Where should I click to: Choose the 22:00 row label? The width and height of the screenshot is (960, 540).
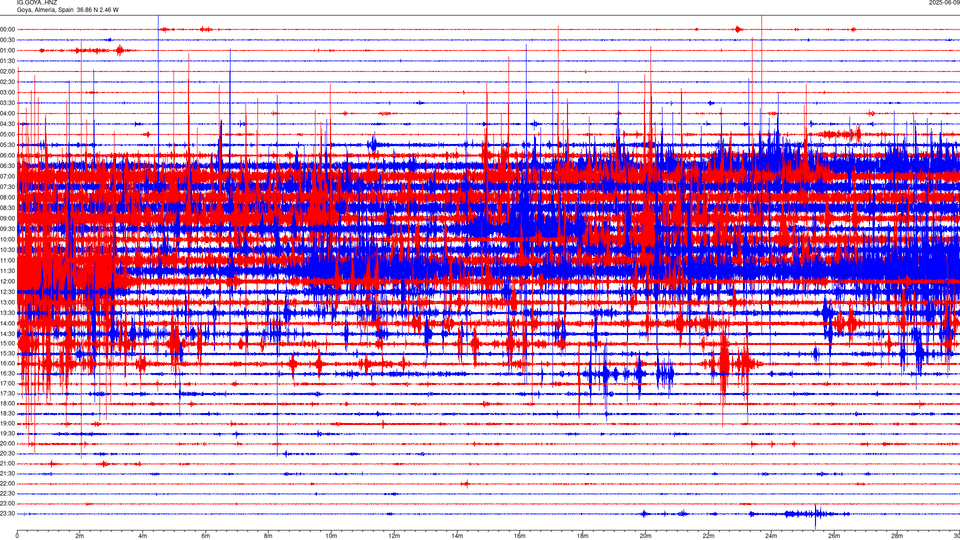tap(7, 484)
